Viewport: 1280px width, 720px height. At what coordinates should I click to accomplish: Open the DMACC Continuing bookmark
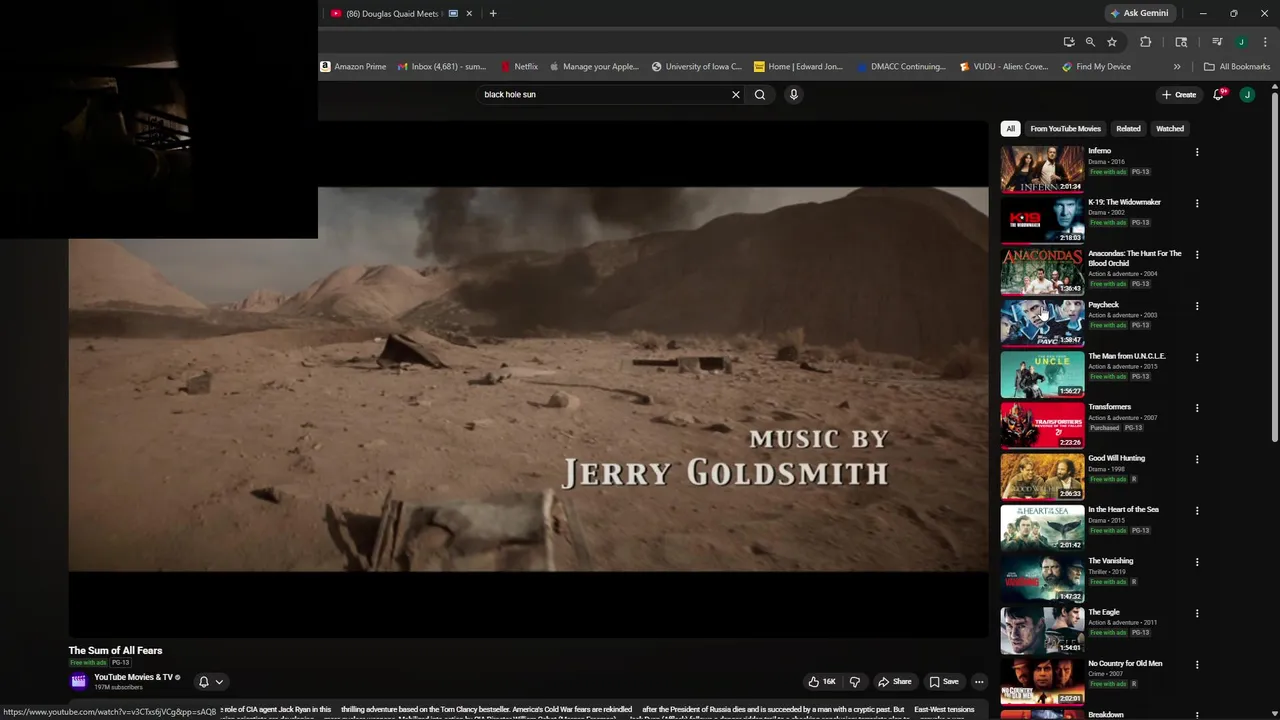coord(900,67)
